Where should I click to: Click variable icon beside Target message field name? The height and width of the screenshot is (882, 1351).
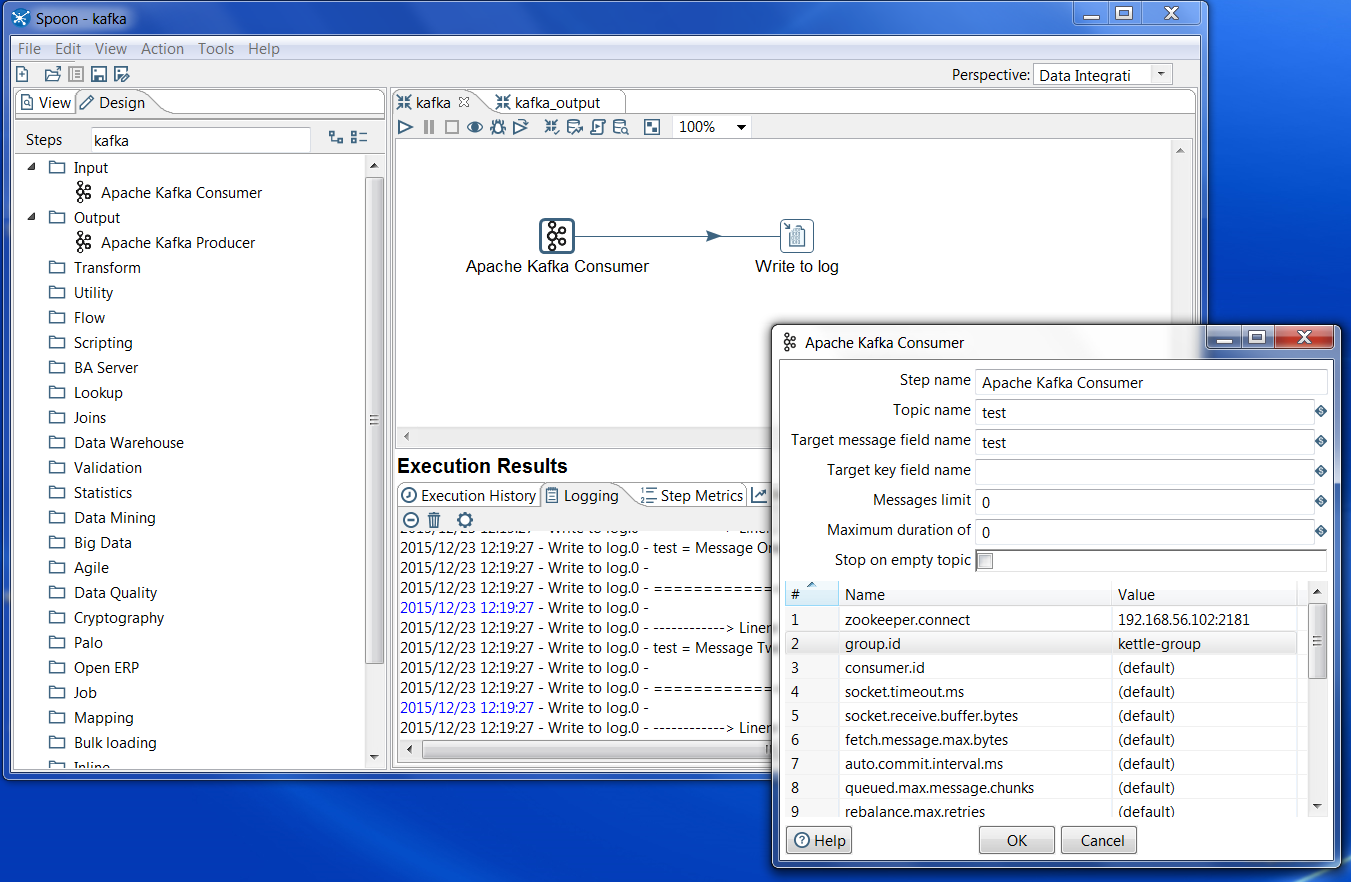pyautogui.click(x=1321, y=441)
